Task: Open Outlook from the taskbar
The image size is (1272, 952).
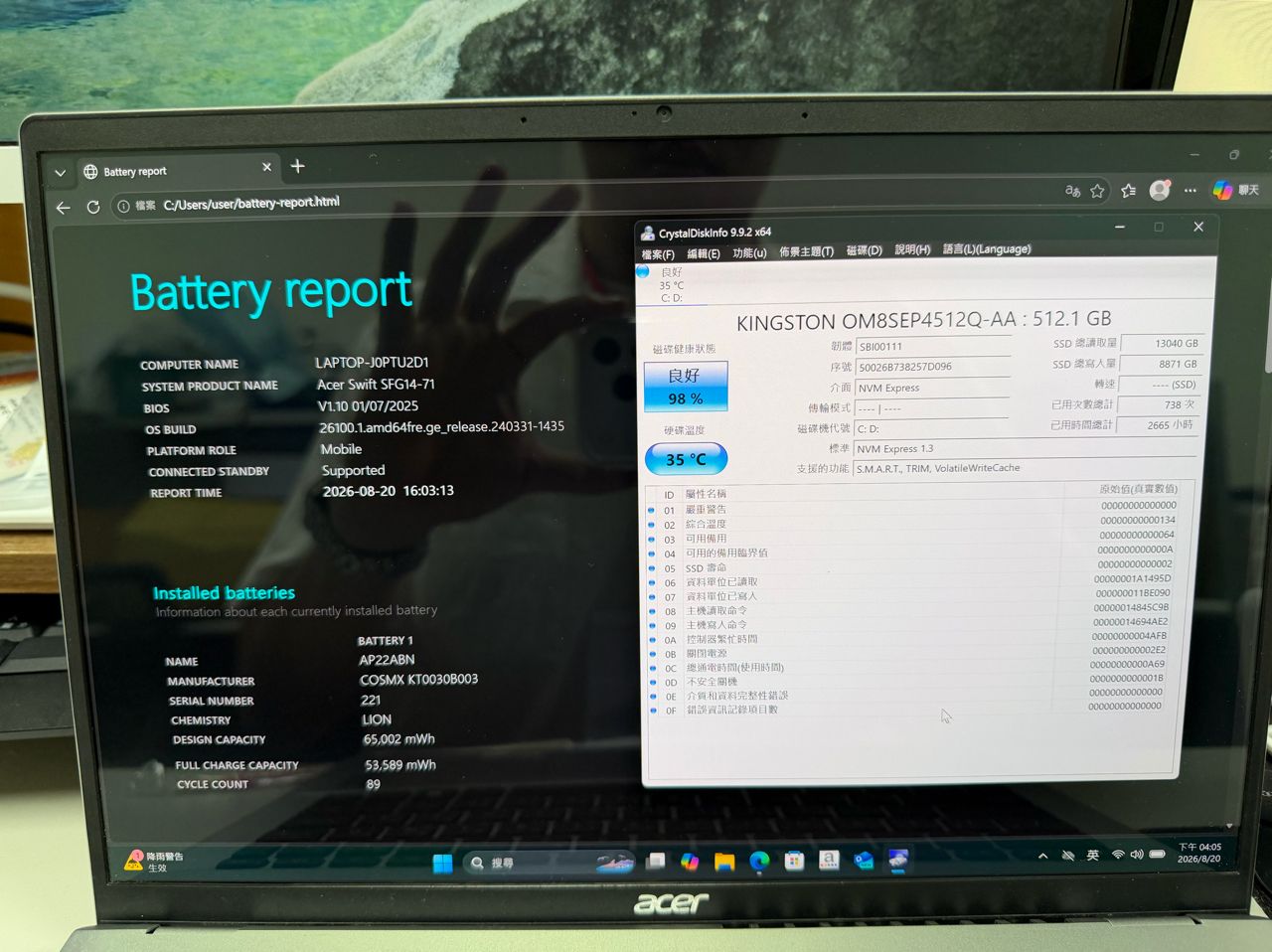Action: pos(864,861)
